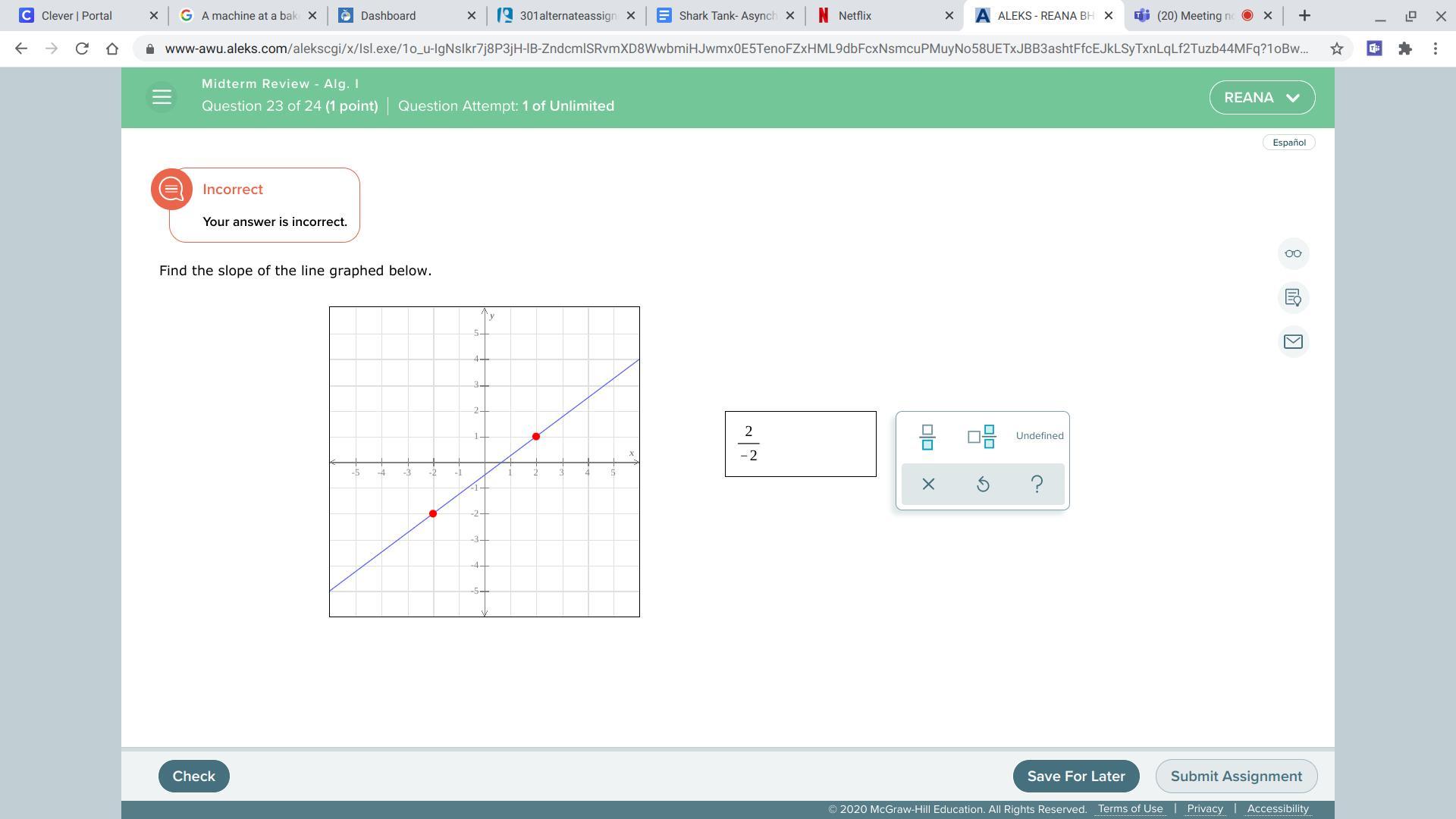Click the Check button
The image size is (1456, 819).
(x=193, y=776)
